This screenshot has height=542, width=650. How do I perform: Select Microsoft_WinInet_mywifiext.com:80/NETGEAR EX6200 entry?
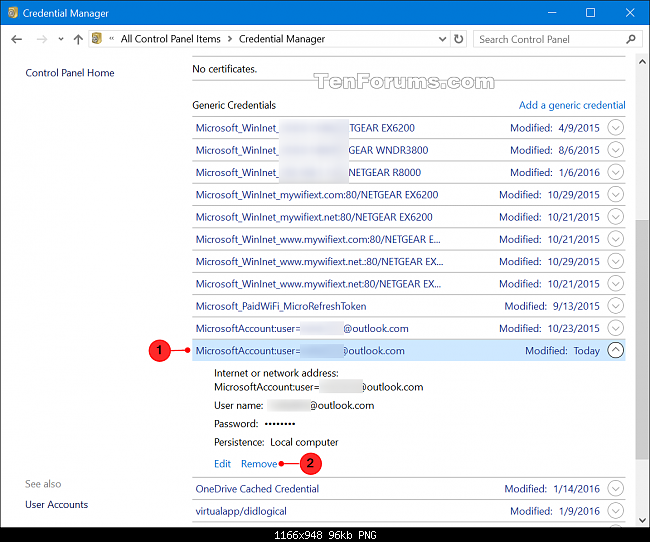[x=317, y=195]
